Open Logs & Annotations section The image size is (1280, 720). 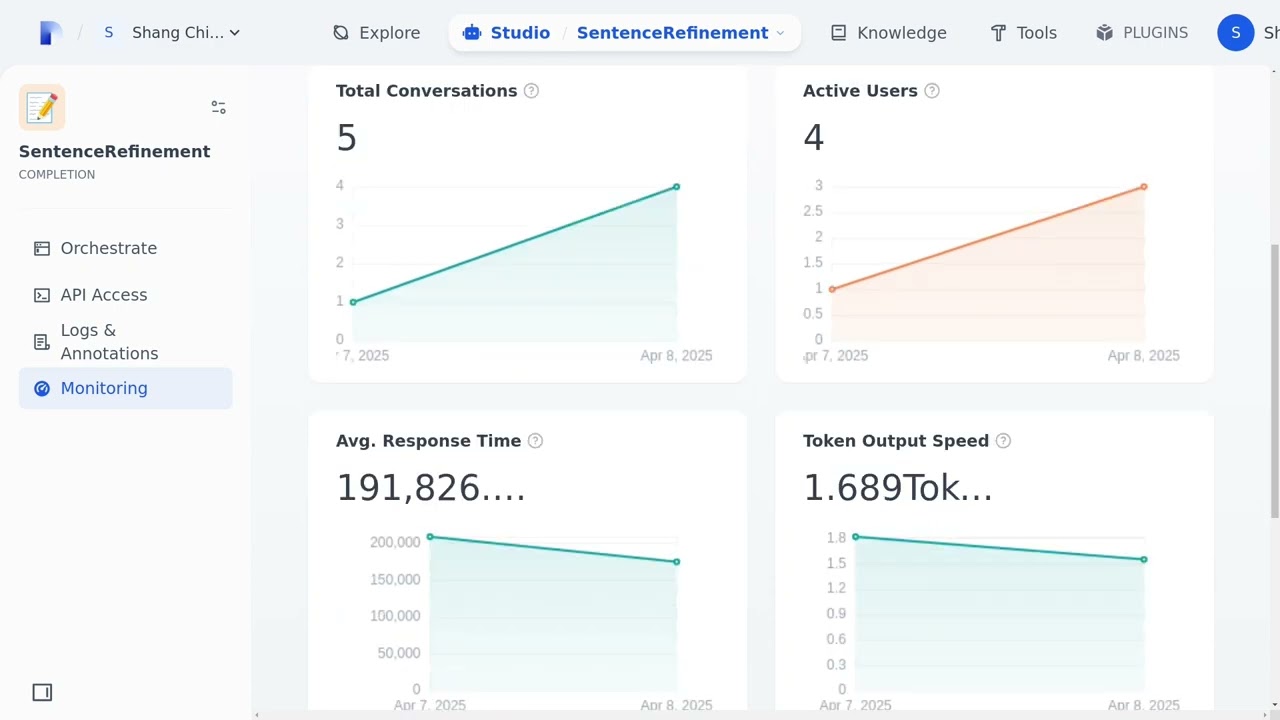coord(108,342)
